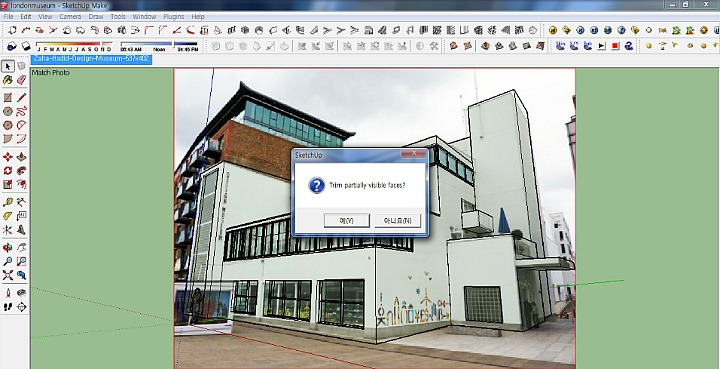Click the Zoom Extents tool
Viewport: 720px width, 369px height.
[x=8, y=275]
